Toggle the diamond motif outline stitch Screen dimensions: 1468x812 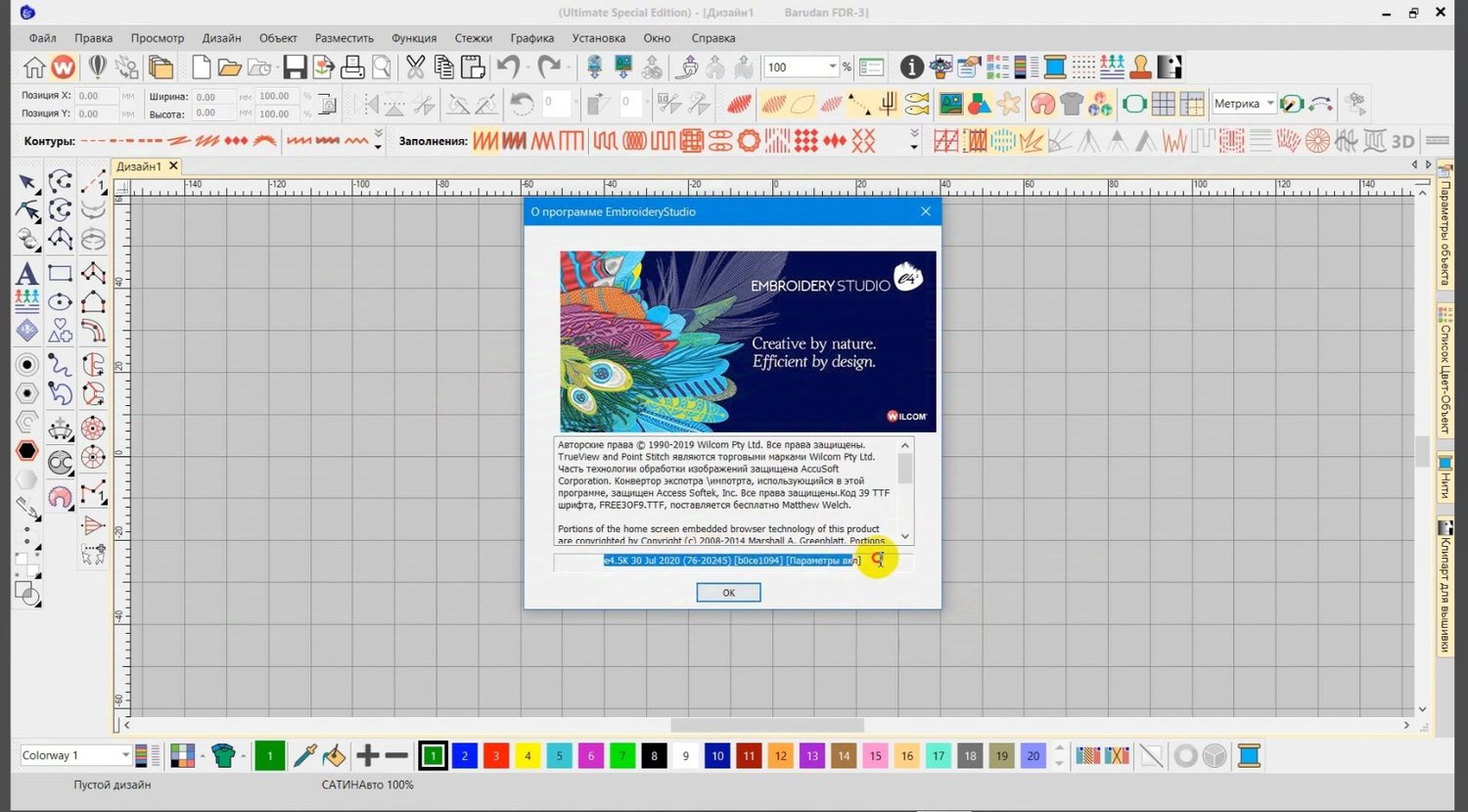236,141
